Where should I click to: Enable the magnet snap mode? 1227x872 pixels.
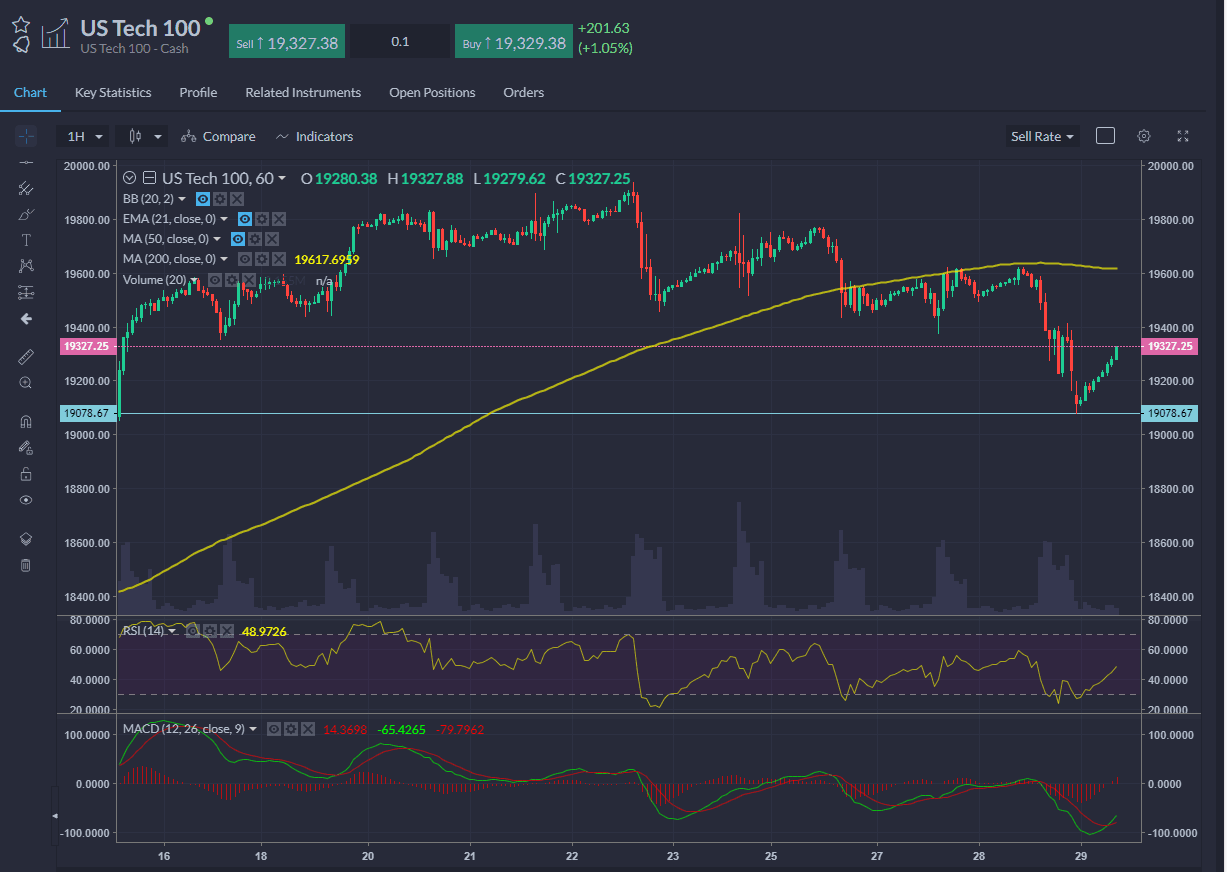click(x=26, y=421)
